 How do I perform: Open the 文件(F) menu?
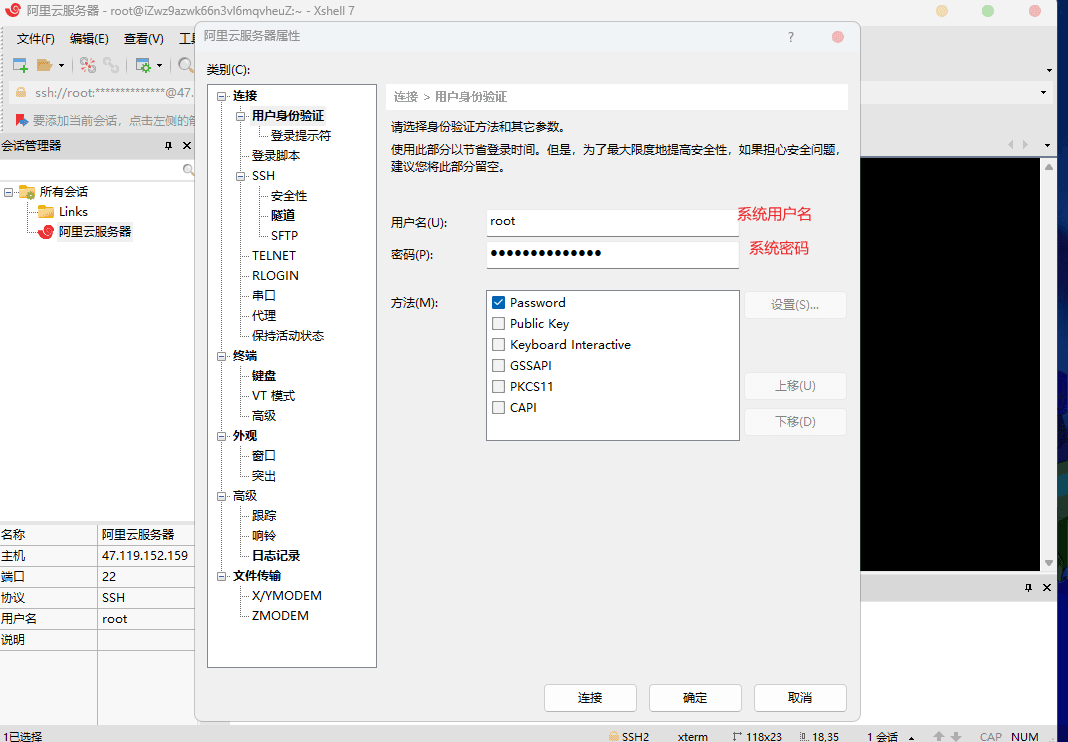(35, 39)
